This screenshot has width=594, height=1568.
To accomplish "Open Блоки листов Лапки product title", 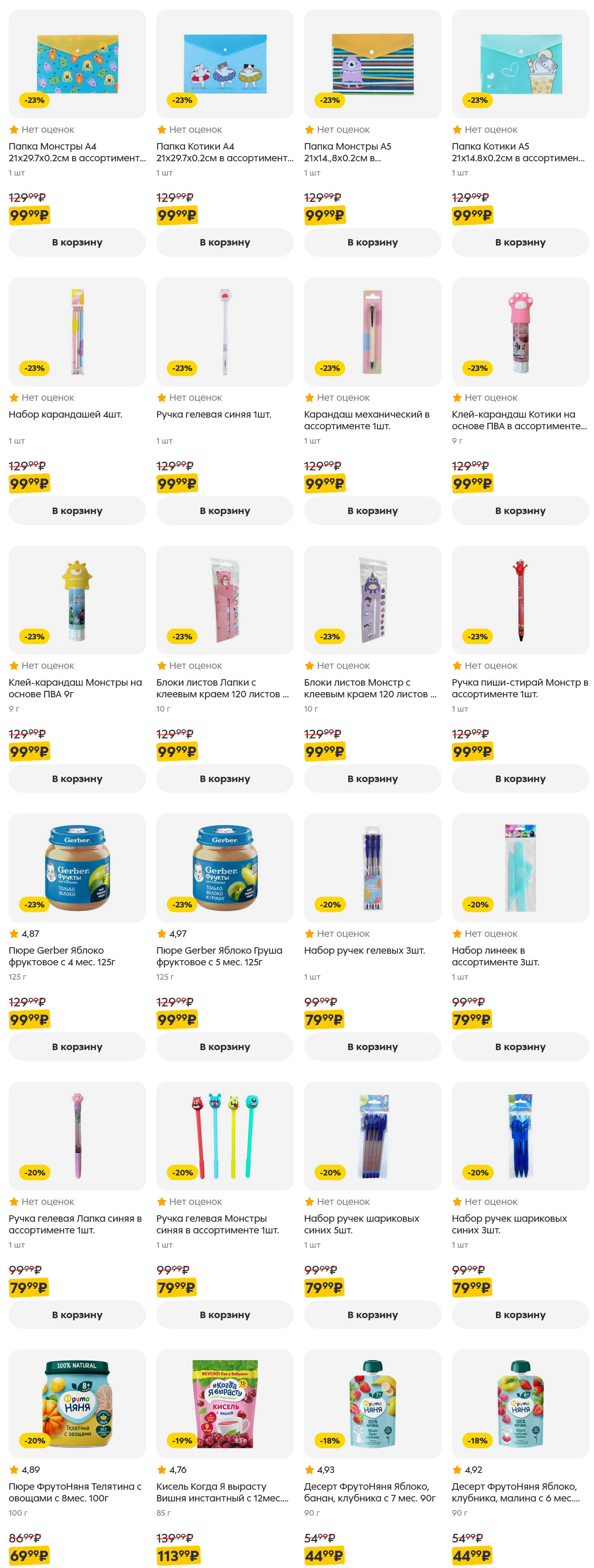I will 222,688.
